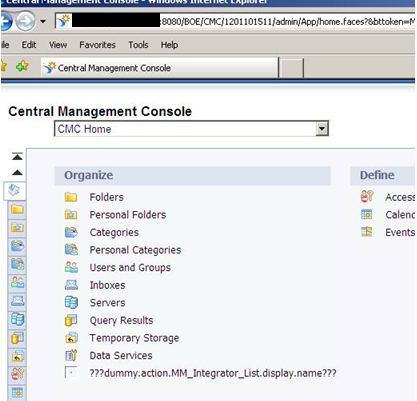Click the empty new tab button
This screenshot has width=417, height=401.
tap(292, 68)
